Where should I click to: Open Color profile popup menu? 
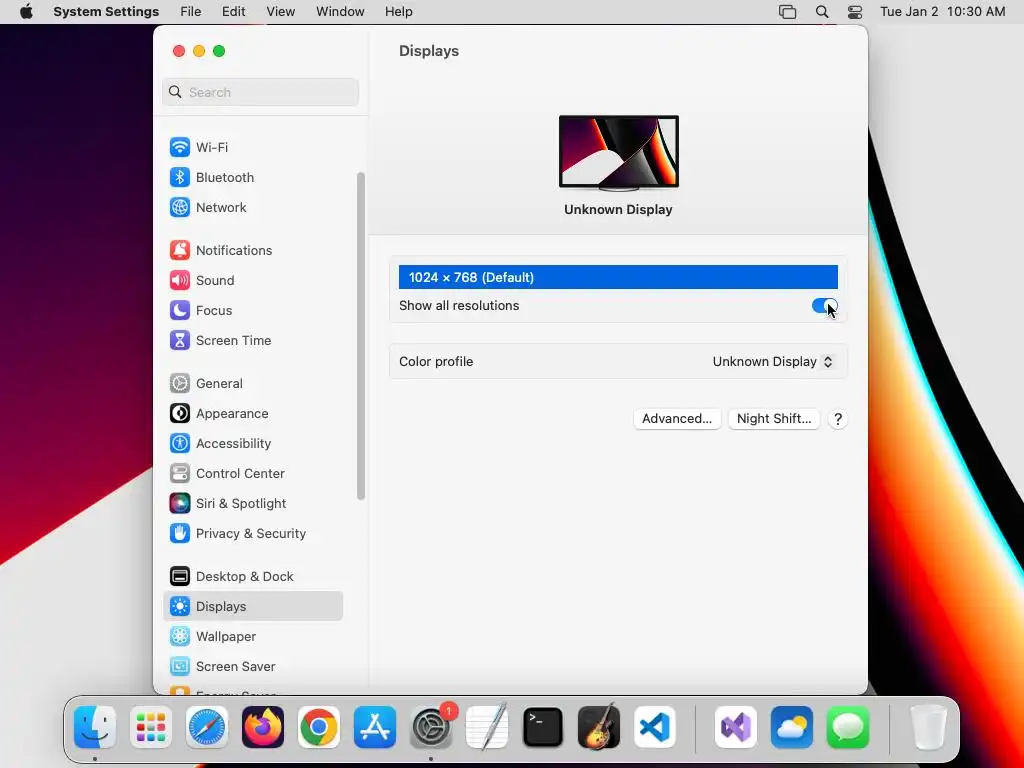click(773, 362)
